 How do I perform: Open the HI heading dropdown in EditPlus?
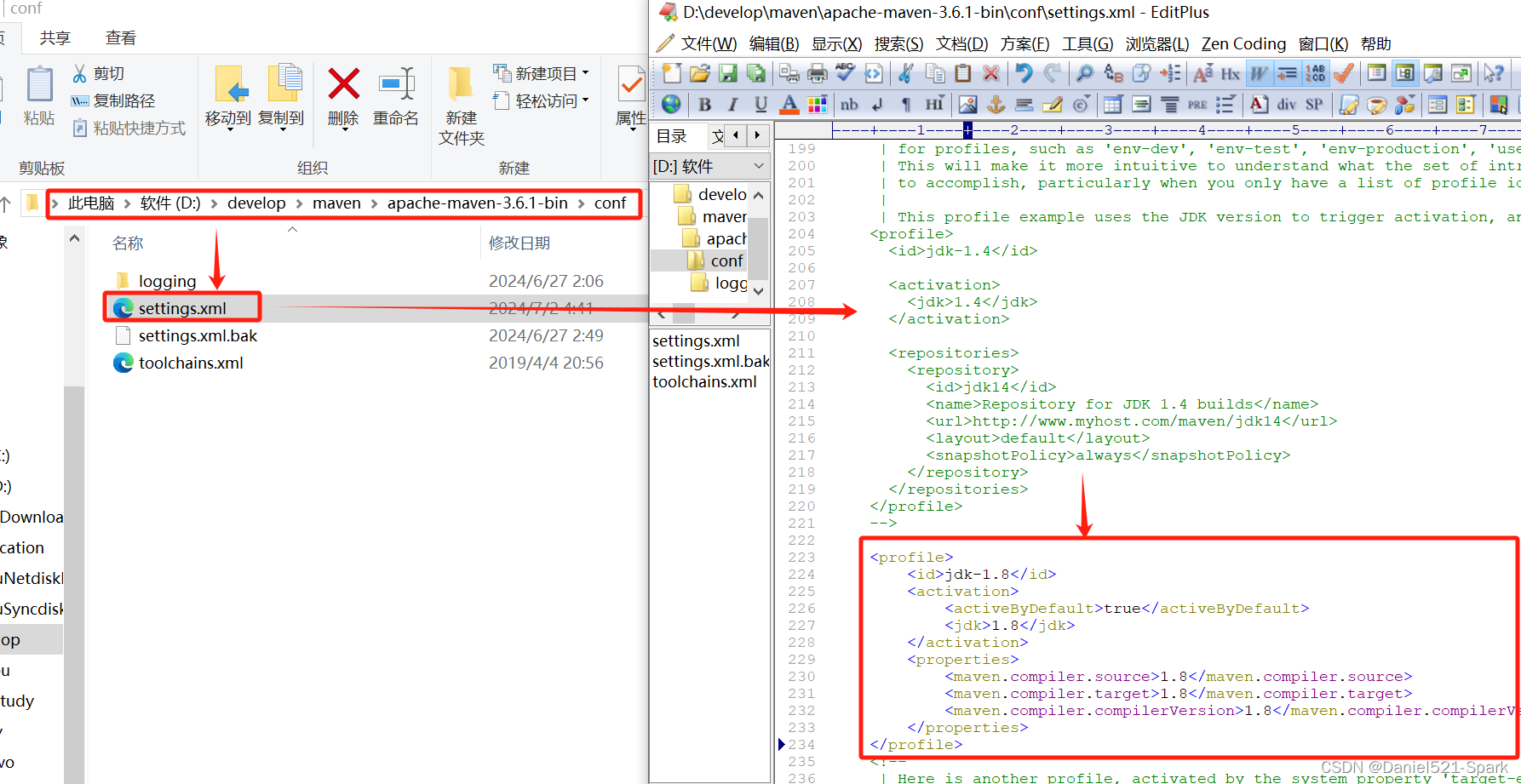tap(934, 105)
